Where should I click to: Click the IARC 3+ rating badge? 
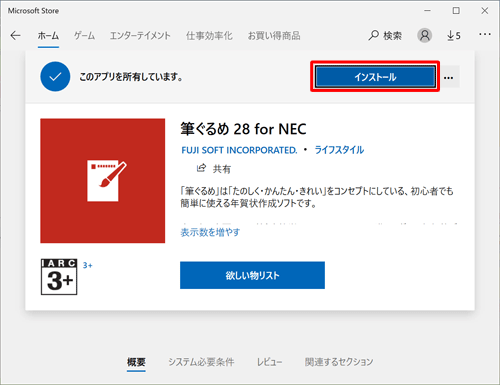coord(59,277)
